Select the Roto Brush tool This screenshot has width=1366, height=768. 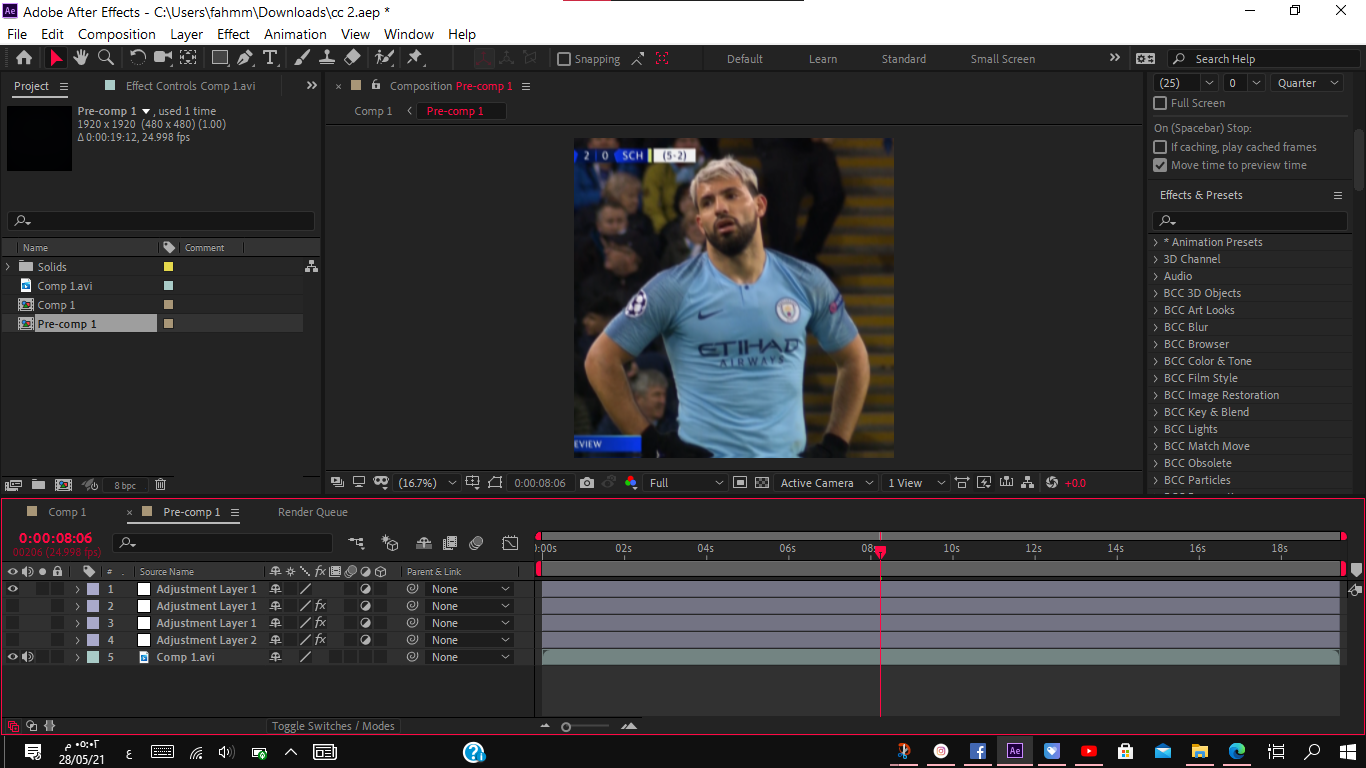(383, 58)
